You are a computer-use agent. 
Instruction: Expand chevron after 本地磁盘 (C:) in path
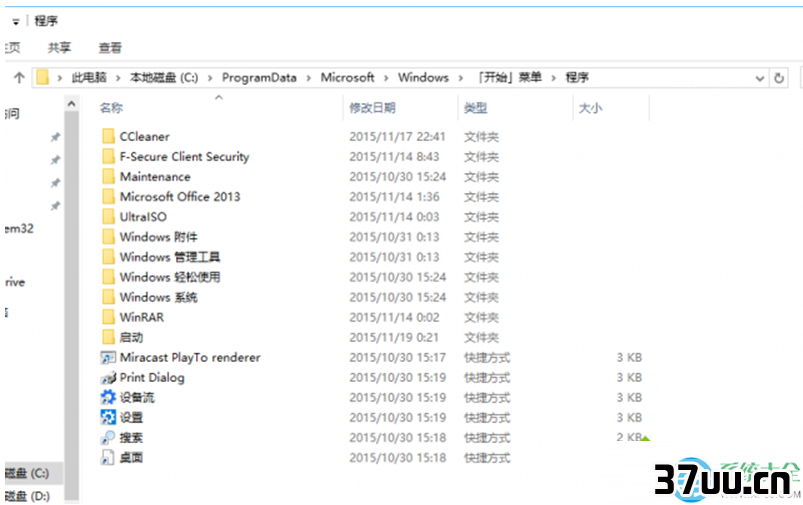click(x=210, y=78)
